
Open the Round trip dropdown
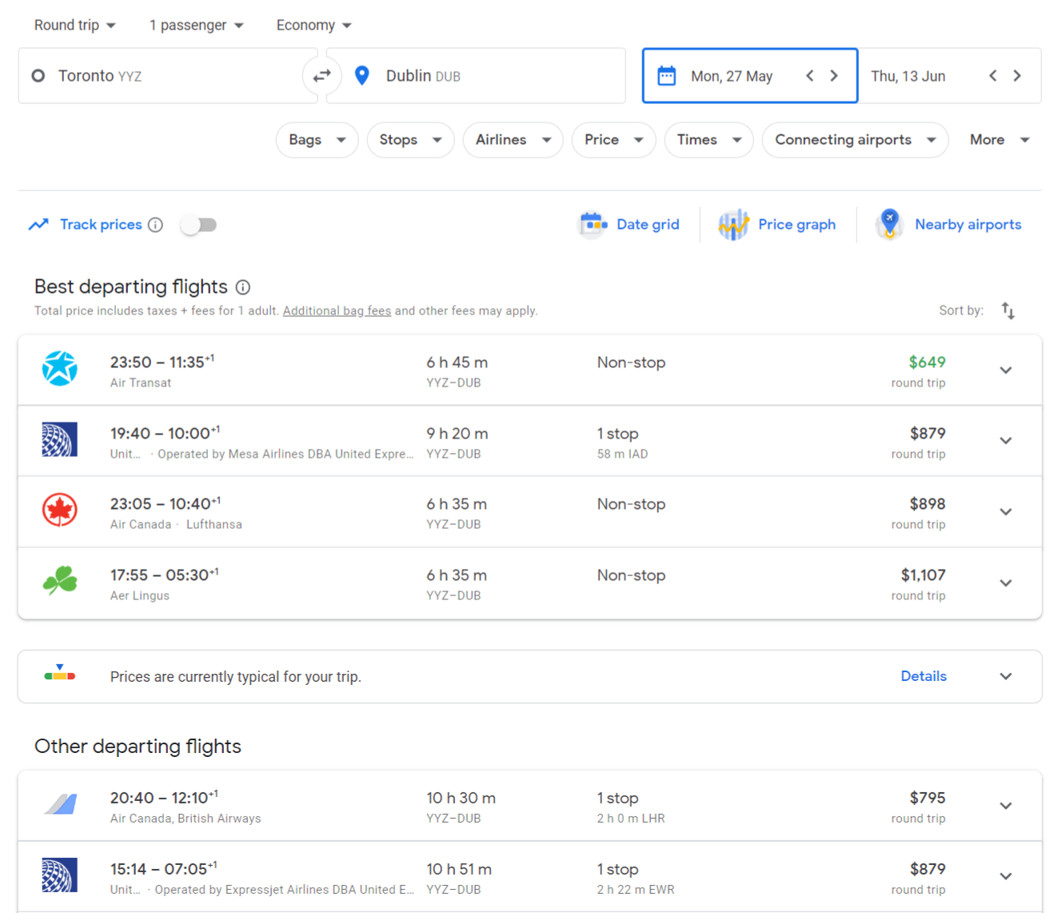pos(74,24)
